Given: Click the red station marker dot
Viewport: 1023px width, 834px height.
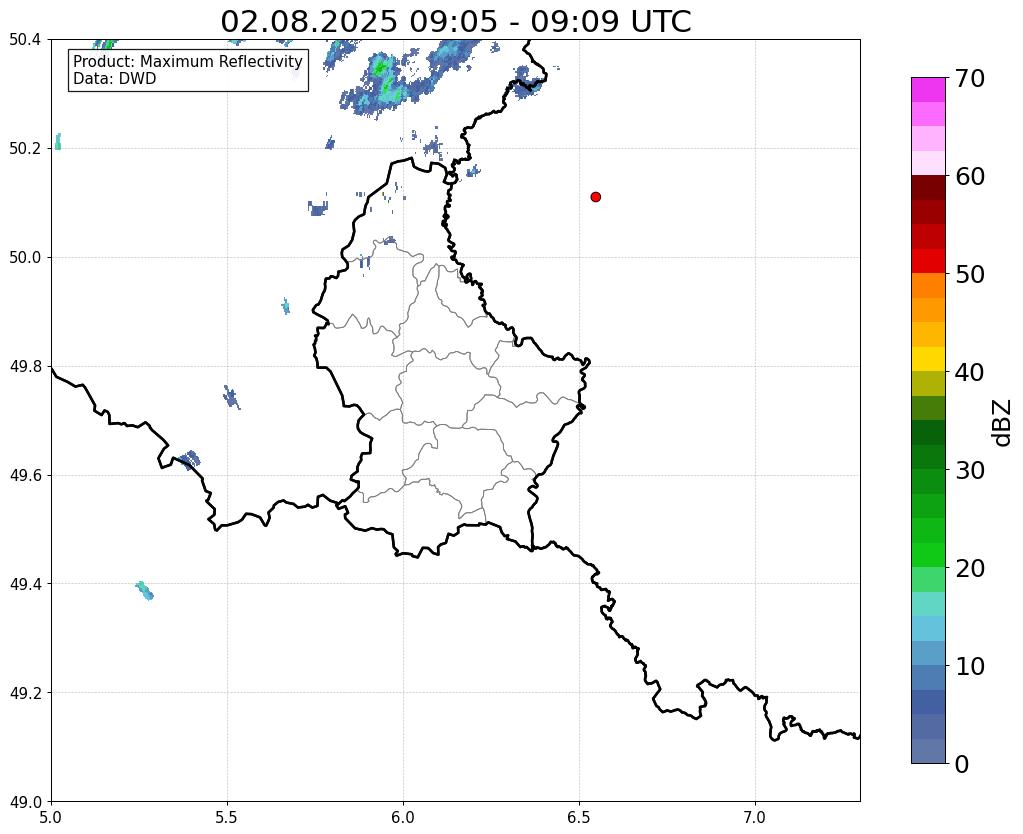Looking at the screenshot, I should [595, 197].
